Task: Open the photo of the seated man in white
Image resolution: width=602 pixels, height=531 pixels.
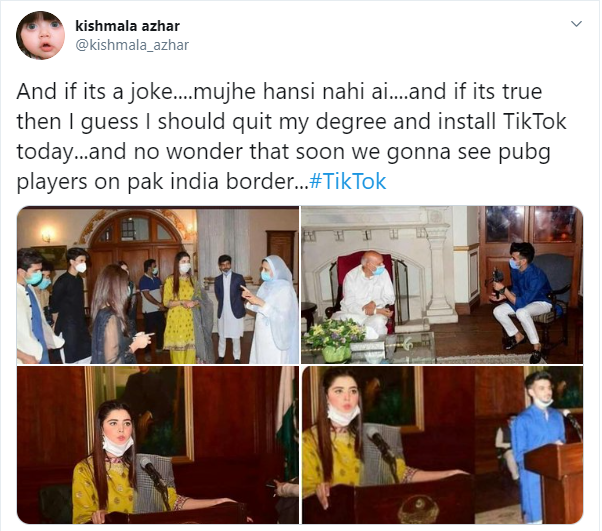Action: point(442,285)
